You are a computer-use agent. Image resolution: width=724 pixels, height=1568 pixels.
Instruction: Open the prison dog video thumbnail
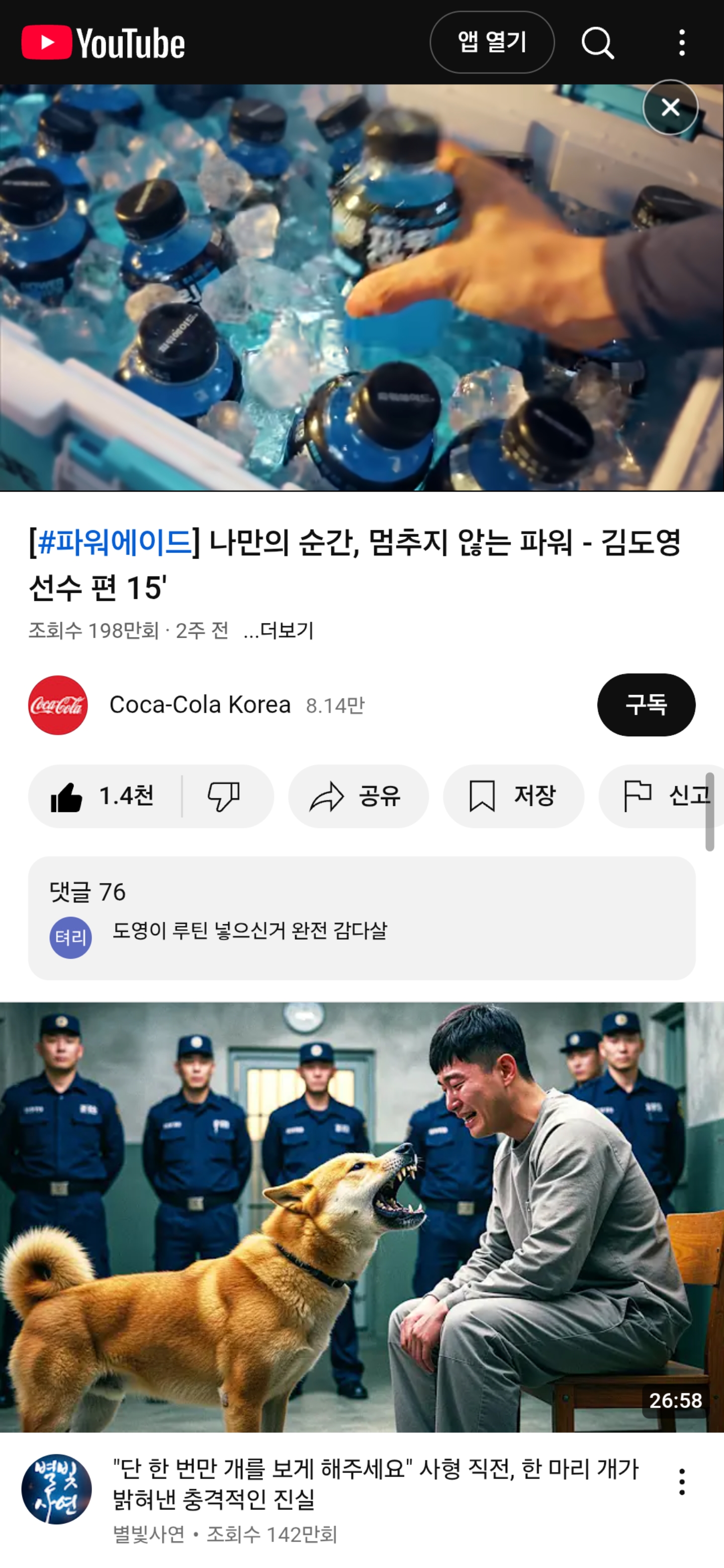[x=361, y=1217]
